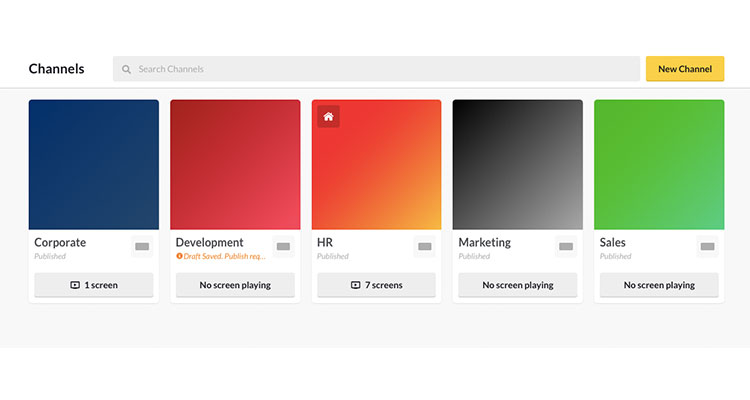Click No screen playing under Development
The width and height of the screenshot is (750, 400).
235,285
